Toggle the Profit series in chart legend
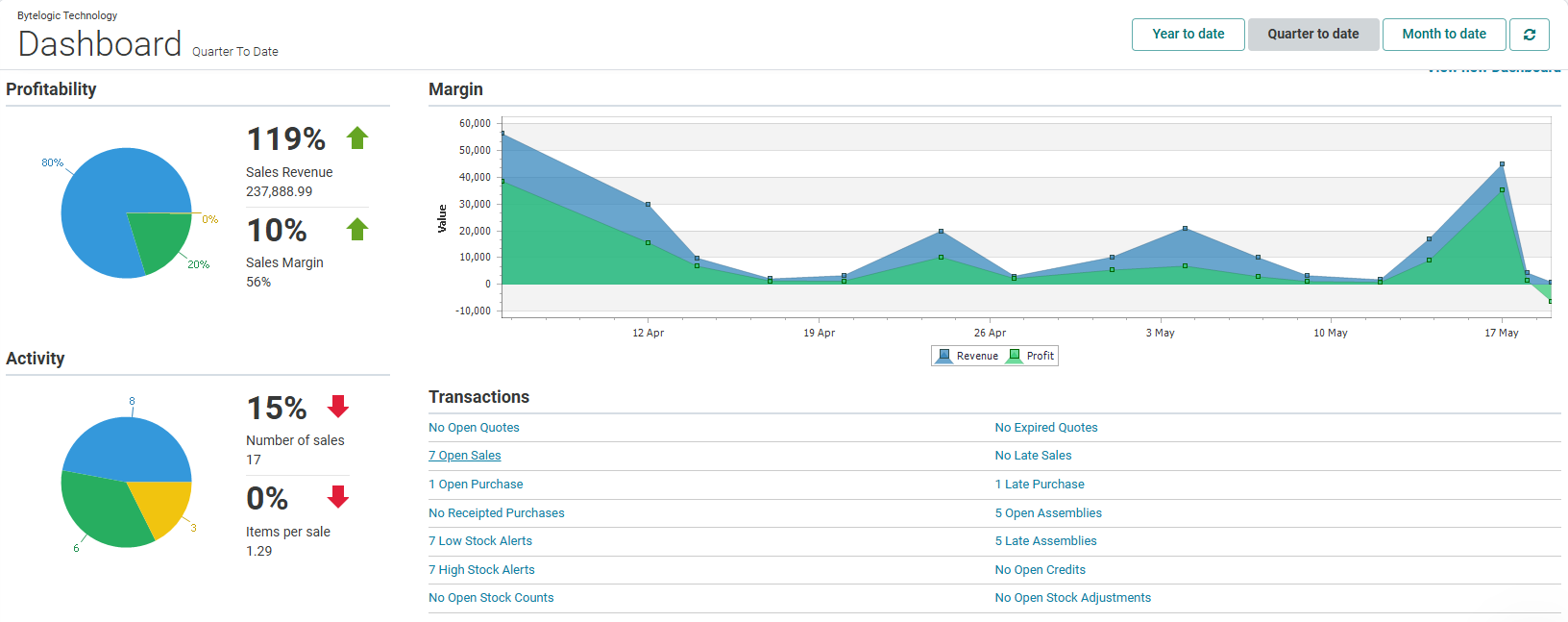 point(1031,356)
